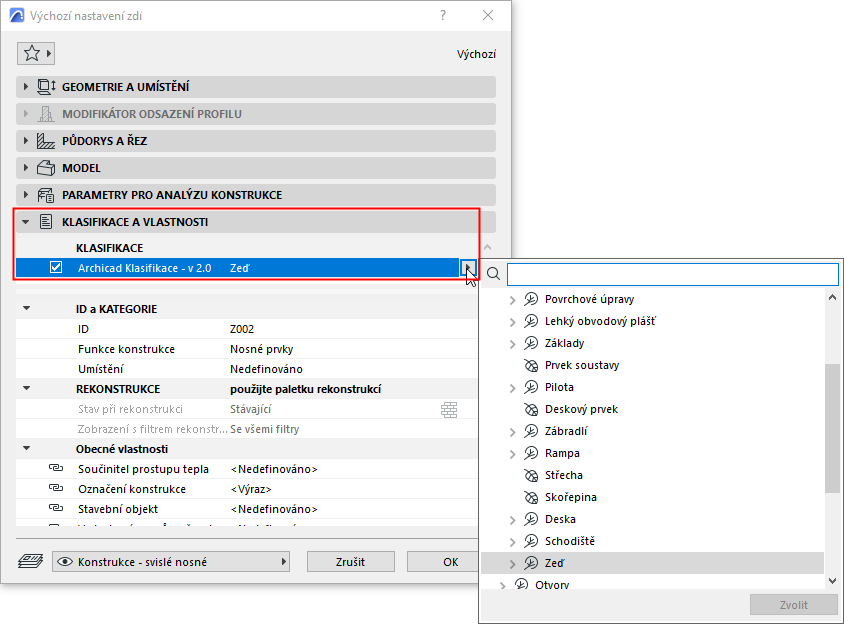This screenshot has height=624, width=844.
Task: Click the layer icon at dialog bottom
Action: click(30, 562)
